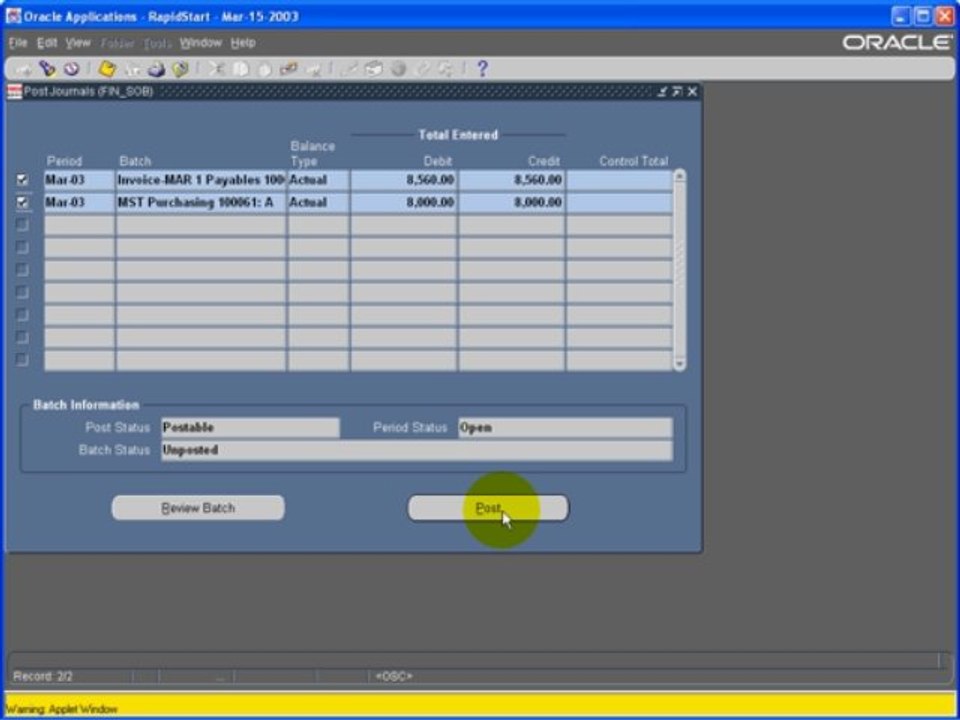Viewport: 960px width, 720px height.
Task: Click the Batch Status field showing Unposted
Action: click(416, 450)
